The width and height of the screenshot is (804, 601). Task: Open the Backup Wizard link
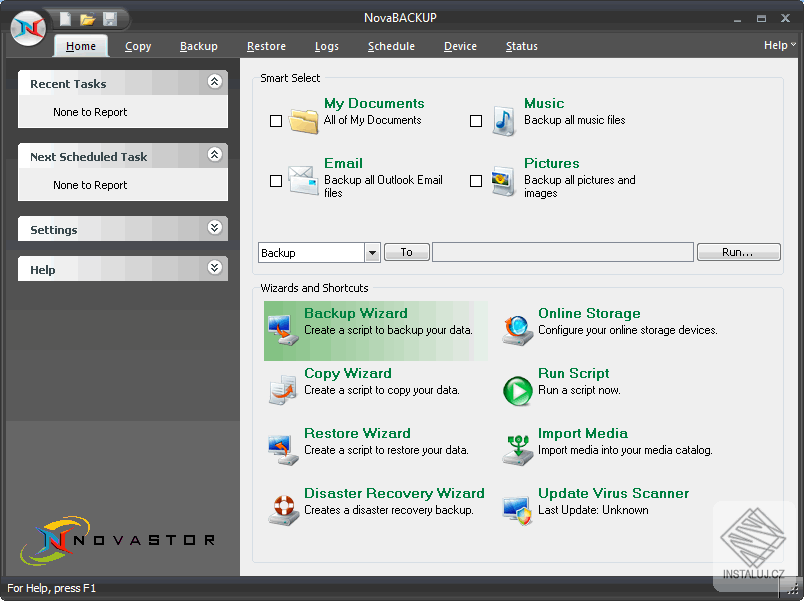tap(355, 313)
